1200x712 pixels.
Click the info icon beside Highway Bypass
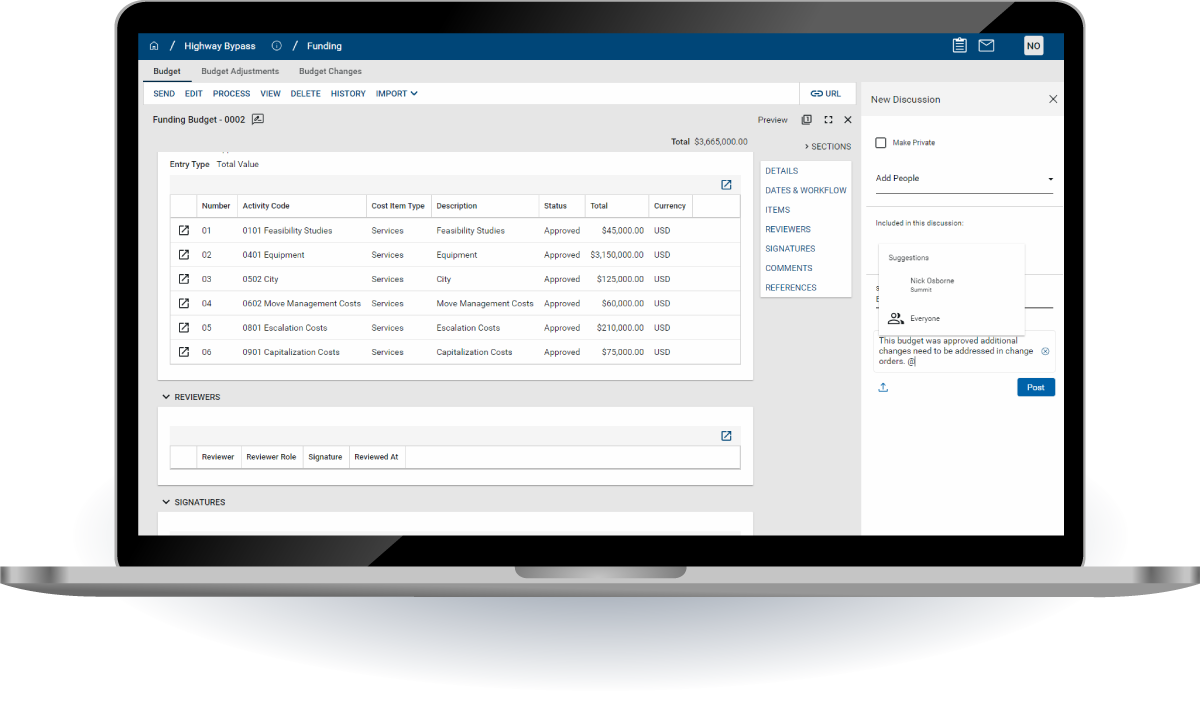tap(277, 46)
